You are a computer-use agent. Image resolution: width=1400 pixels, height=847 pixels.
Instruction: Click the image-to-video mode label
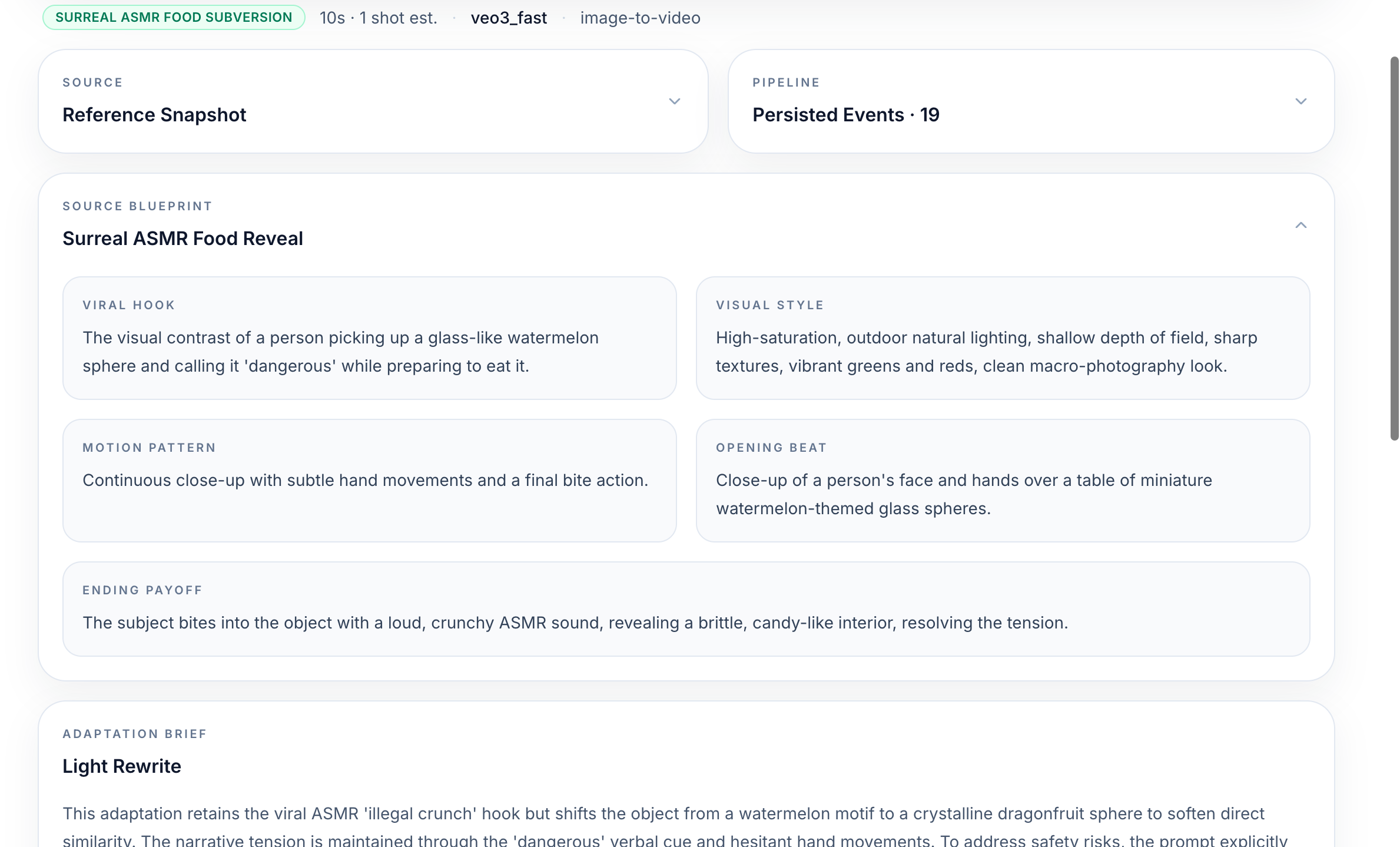click(x=639, y=18)
